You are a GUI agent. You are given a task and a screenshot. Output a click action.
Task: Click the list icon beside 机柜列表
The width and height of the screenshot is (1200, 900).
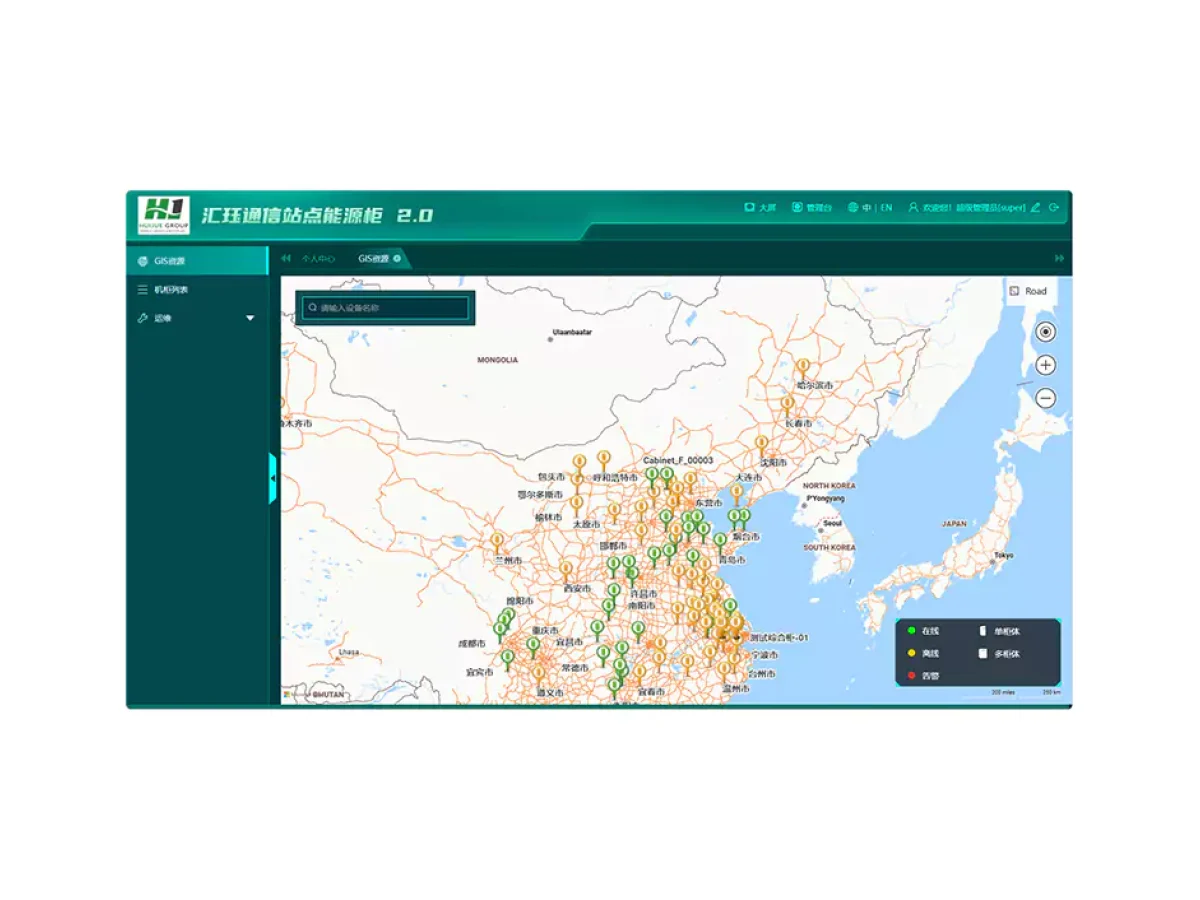click(x=142, y=290)
